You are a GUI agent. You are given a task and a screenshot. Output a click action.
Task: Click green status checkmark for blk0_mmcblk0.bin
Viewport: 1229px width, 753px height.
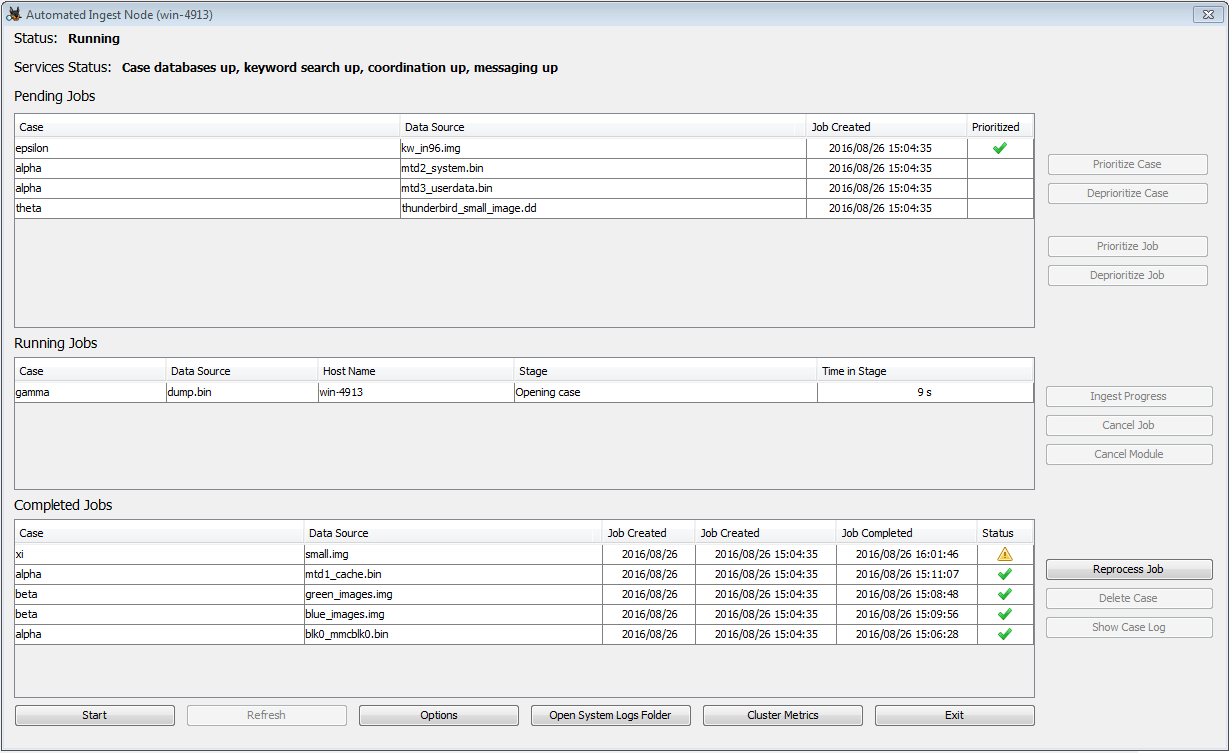click(1004, 634)
